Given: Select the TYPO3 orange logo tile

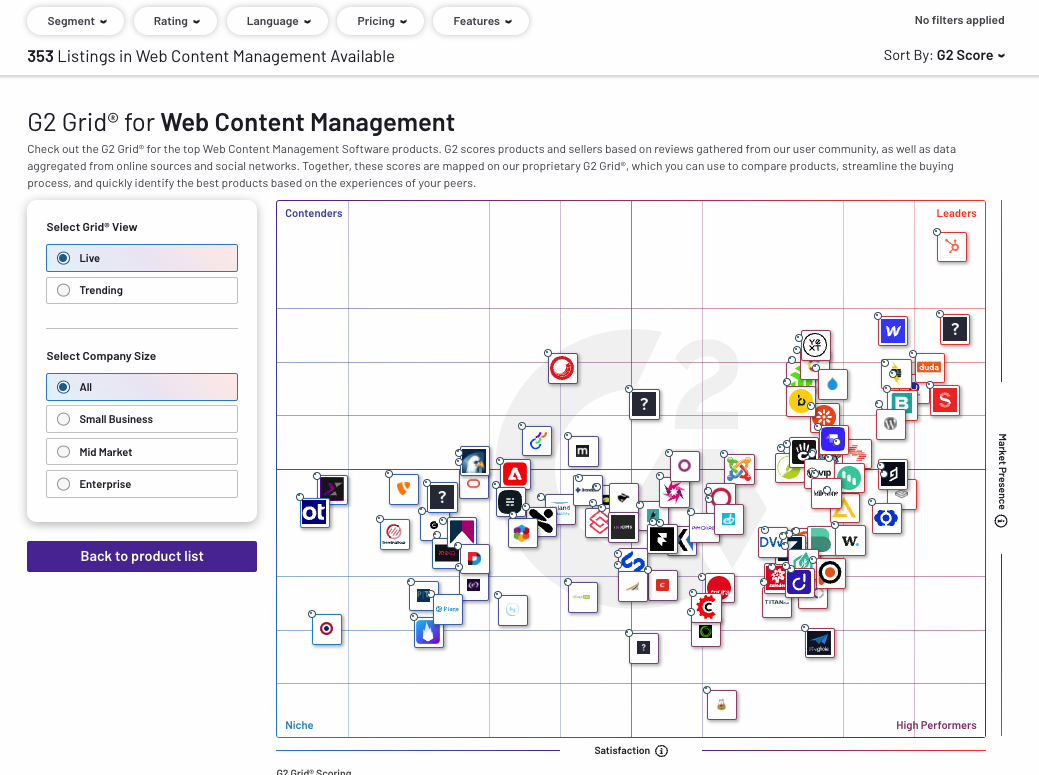Looking at the screenshot, I should pos(404,489).
